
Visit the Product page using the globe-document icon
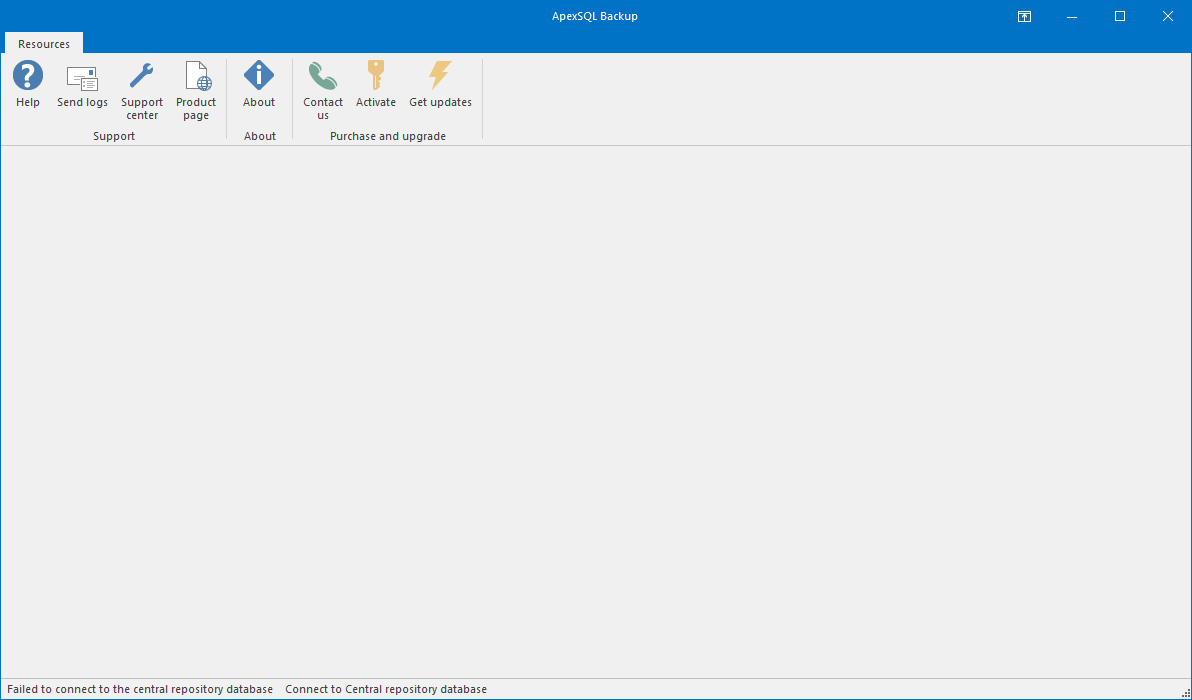click(x=196, y=77)
